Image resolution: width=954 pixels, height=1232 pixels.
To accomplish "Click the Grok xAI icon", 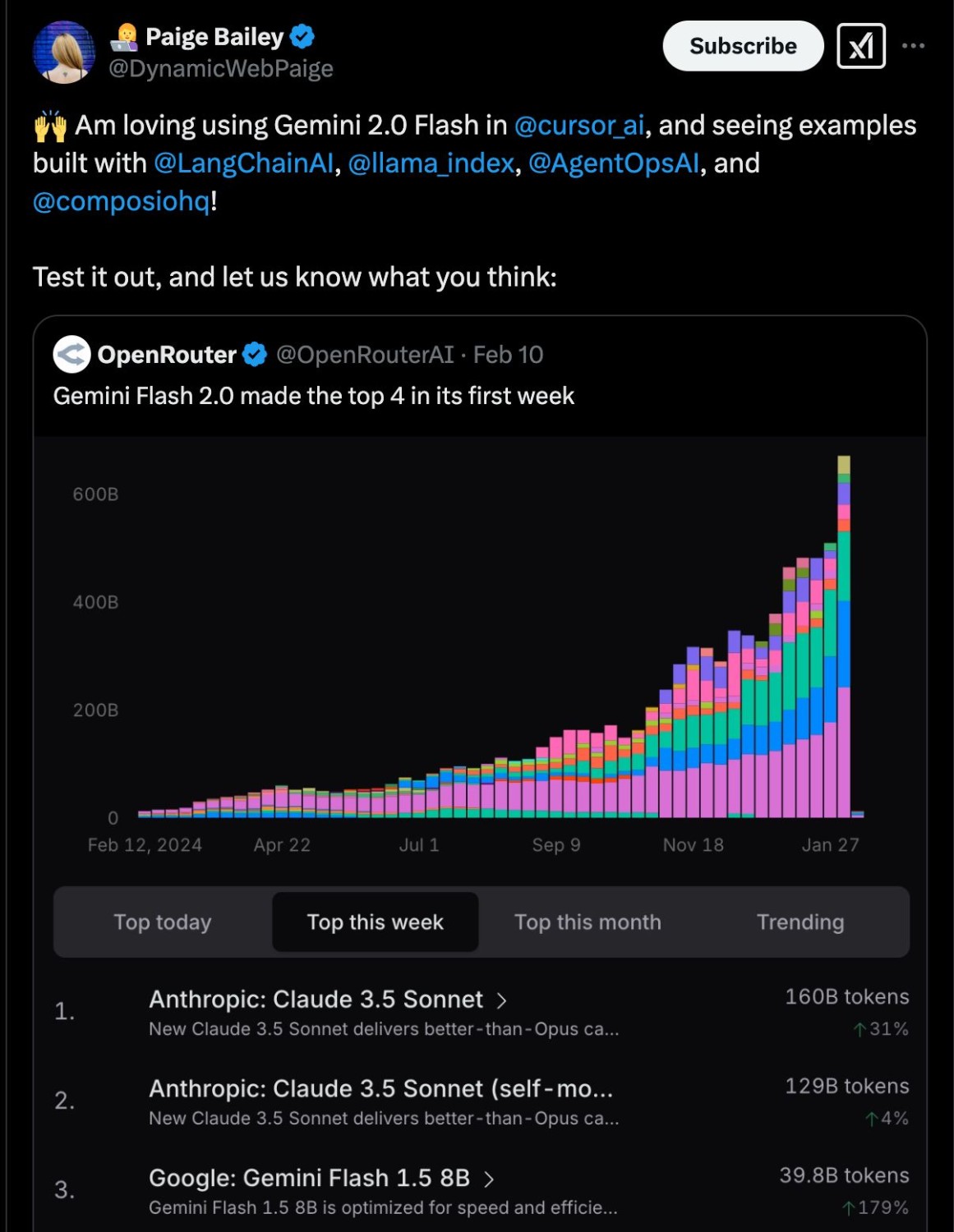I will point(860,46).
